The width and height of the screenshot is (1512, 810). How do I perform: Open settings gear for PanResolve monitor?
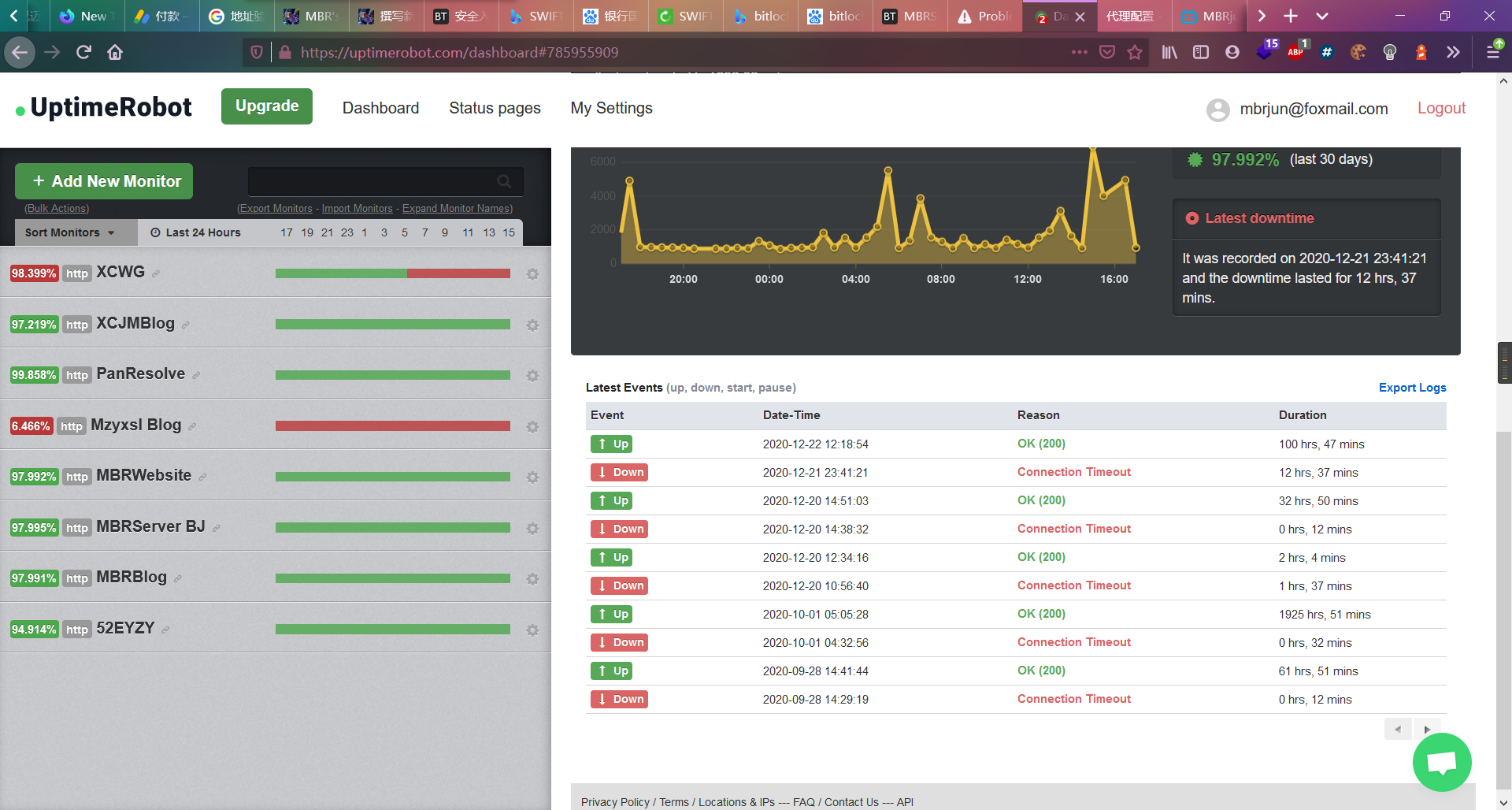click(x=532, y=376)
